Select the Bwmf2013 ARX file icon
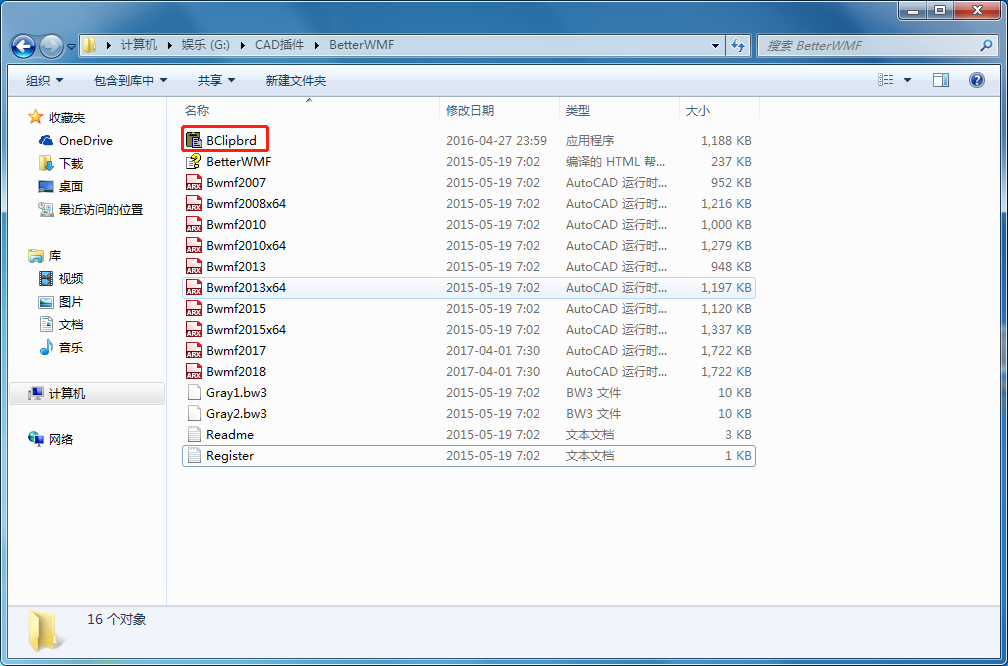Viewport: 1008px width, 666px height. [x=194, y=266]
